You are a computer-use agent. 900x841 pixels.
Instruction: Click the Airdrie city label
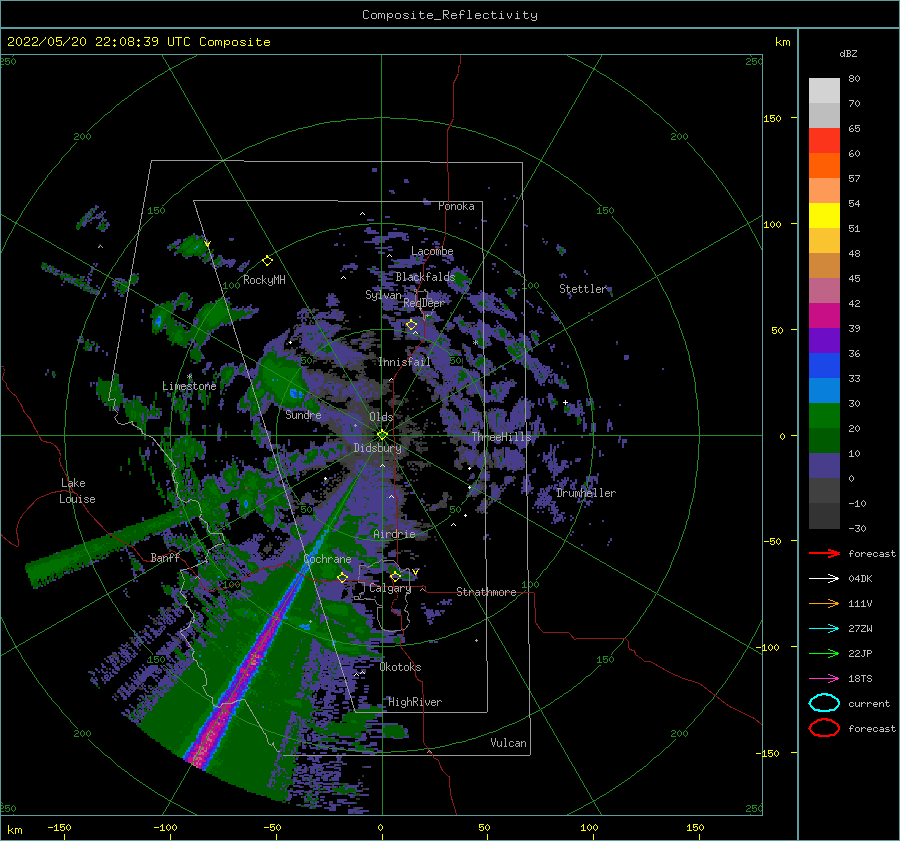(394, 534)
